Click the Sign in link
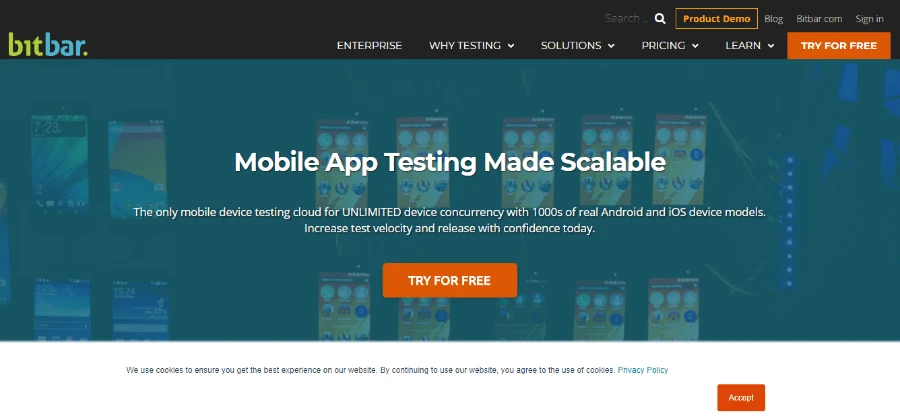The height and width of the screenshot is (420, 900). (x=869, y=18)
